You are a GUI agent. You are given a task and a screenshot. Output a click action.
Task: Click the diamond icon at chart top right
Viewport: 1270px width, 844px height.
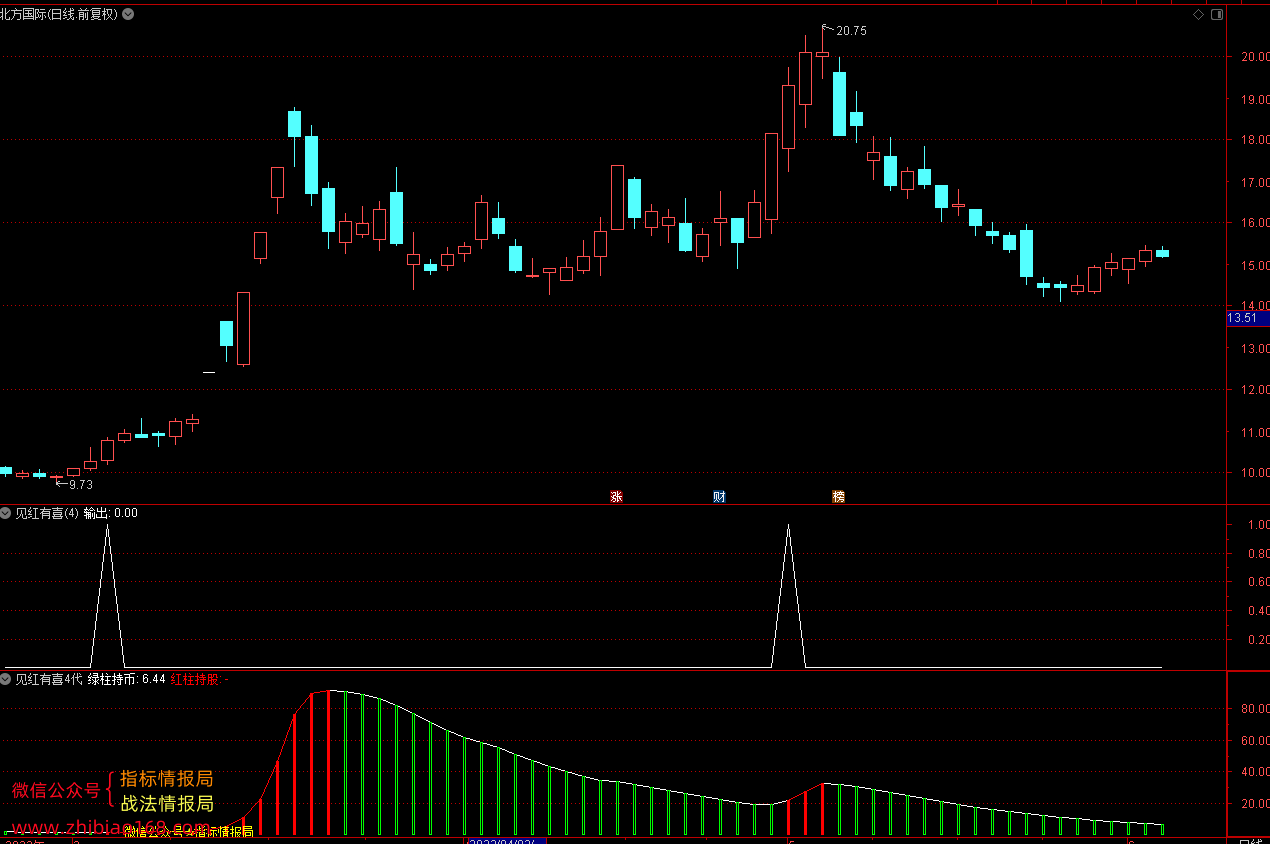pos(1199,15)
